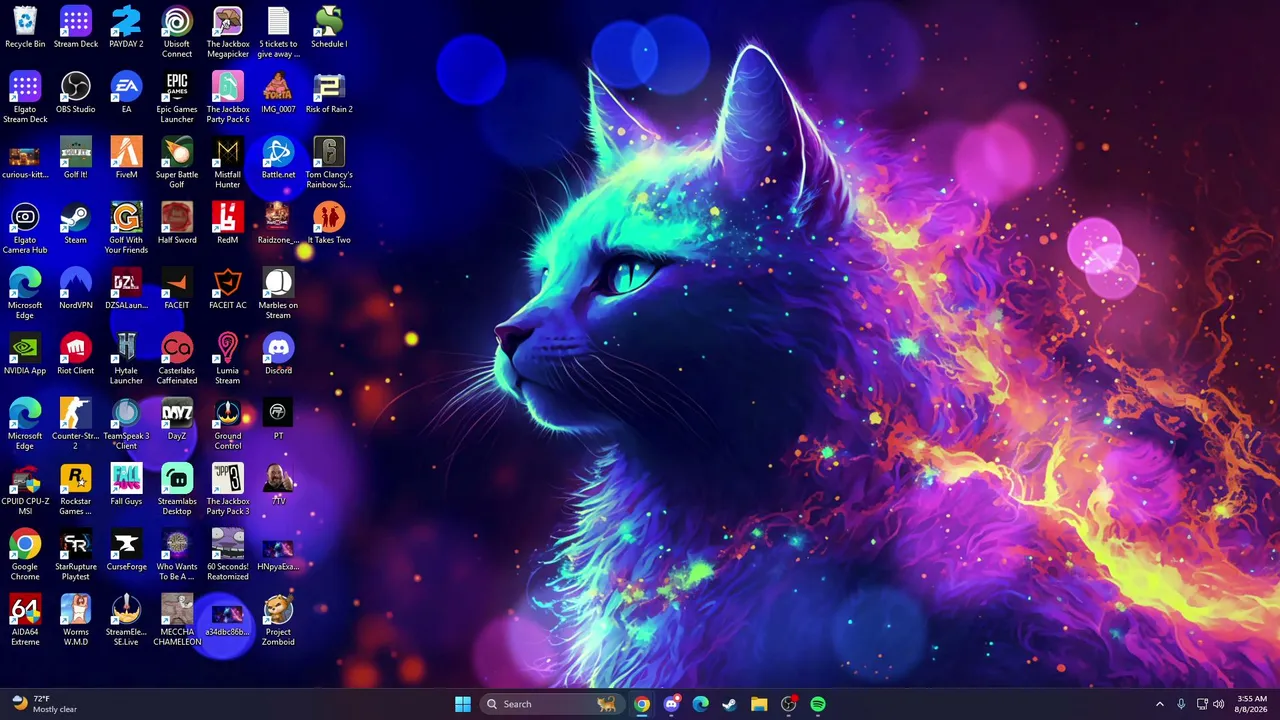This screenshot has width=1280, height=720.
Task: Select The Jackbox Party Pack 3 icon
Action: [228, 489]
